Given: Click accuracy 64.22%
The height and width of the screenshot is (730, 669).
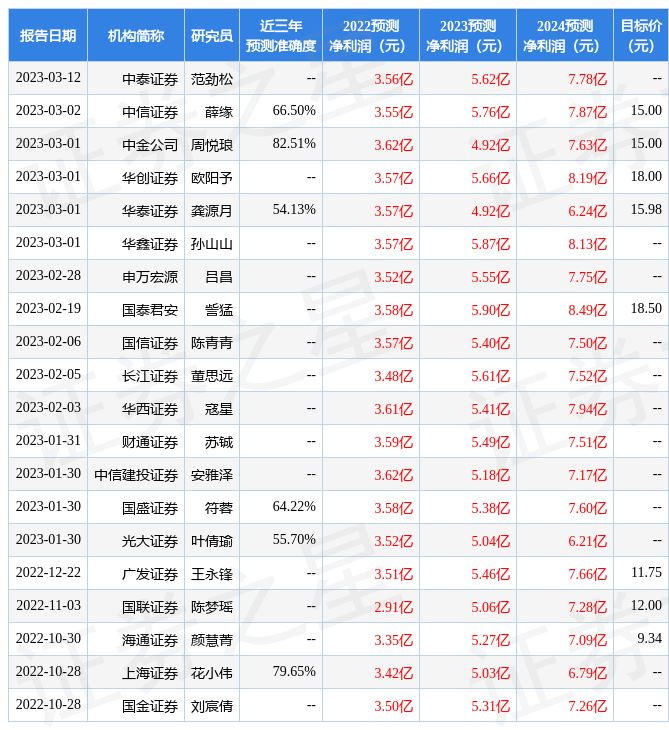Looking at the screenshot, I should click(294, 507).
